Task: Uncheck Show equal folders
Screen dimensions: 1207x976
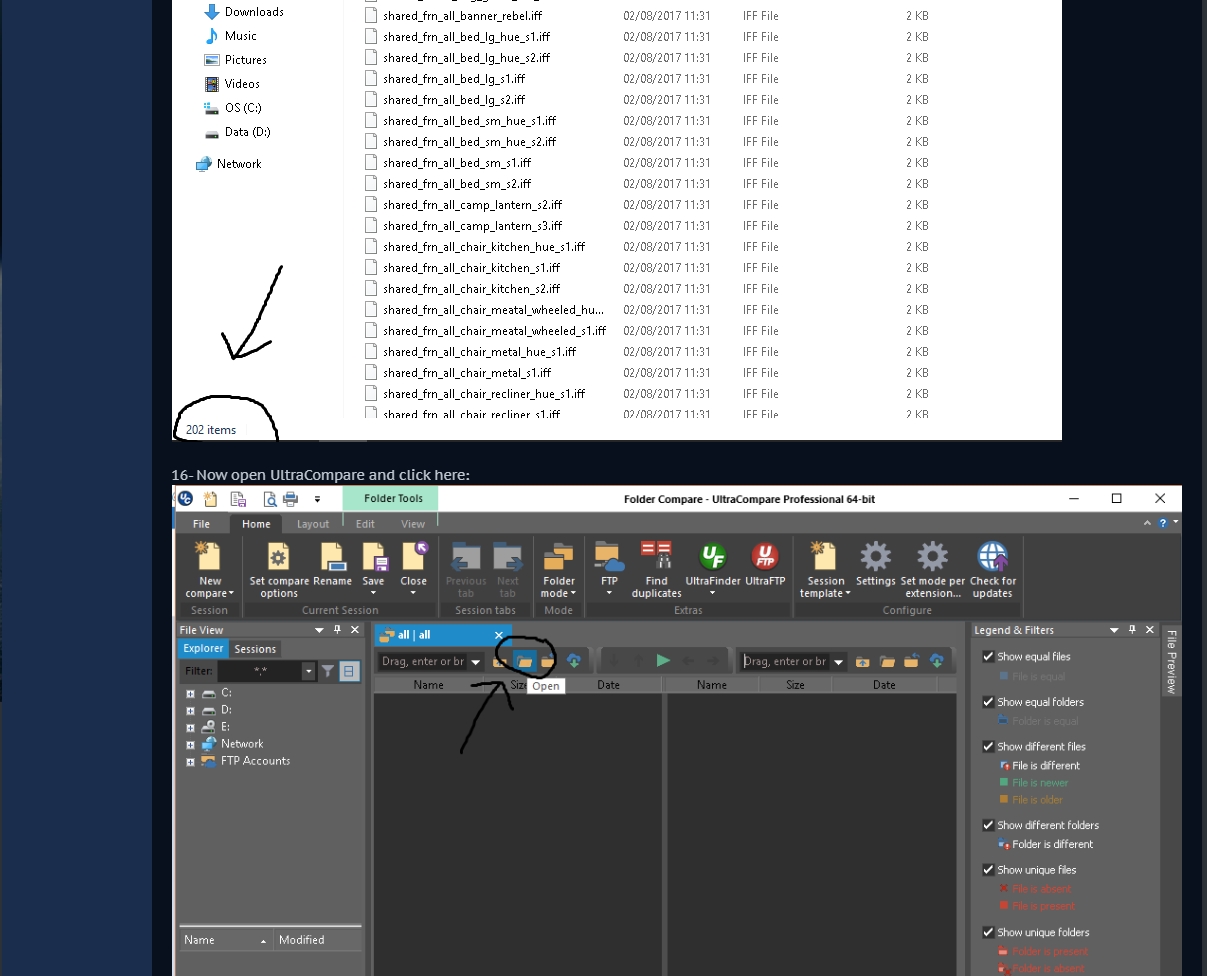Action: tap(988, 702)
